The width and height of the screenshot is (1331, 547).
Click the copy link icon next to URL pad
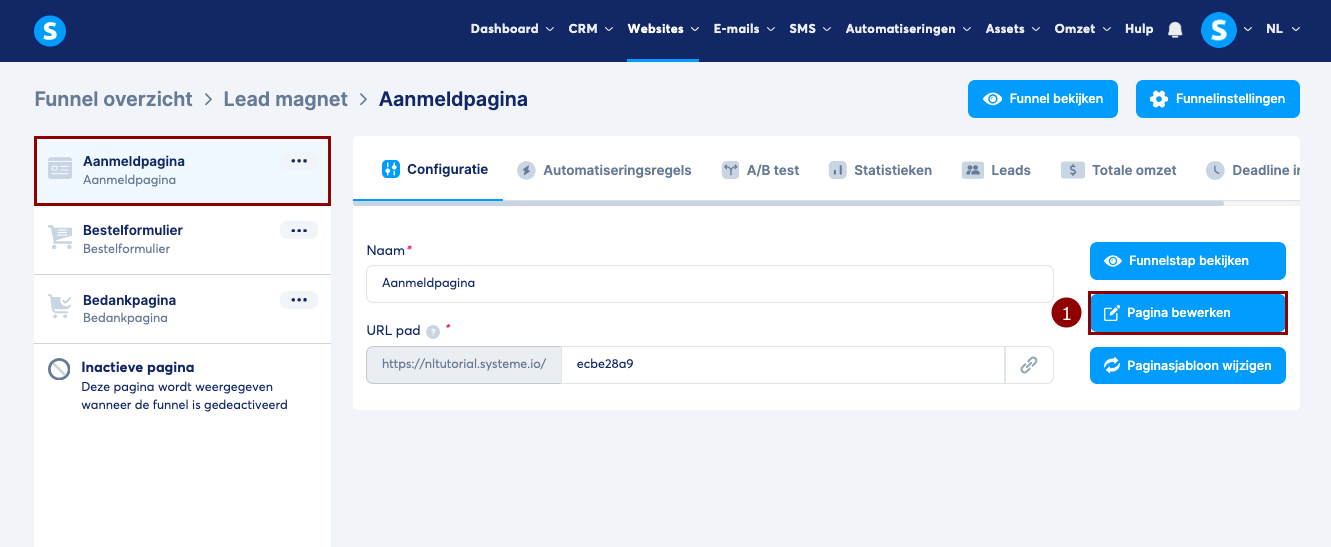pos(1029,365)
